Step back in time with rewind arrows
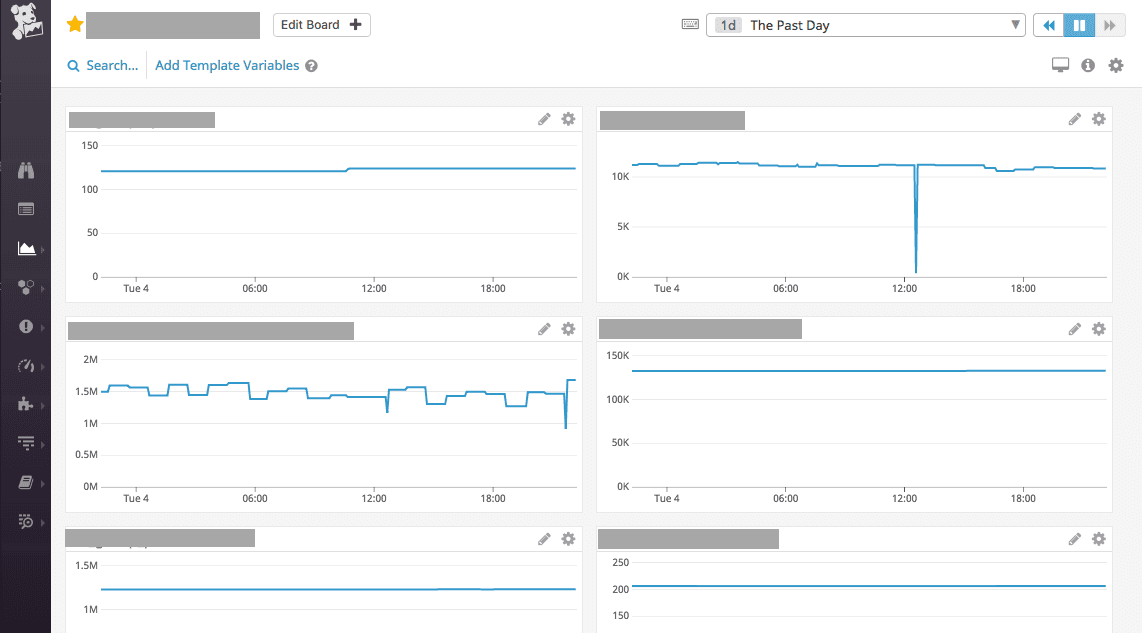The height and width of the screenshot is (633, 1142). (1050, 25)
